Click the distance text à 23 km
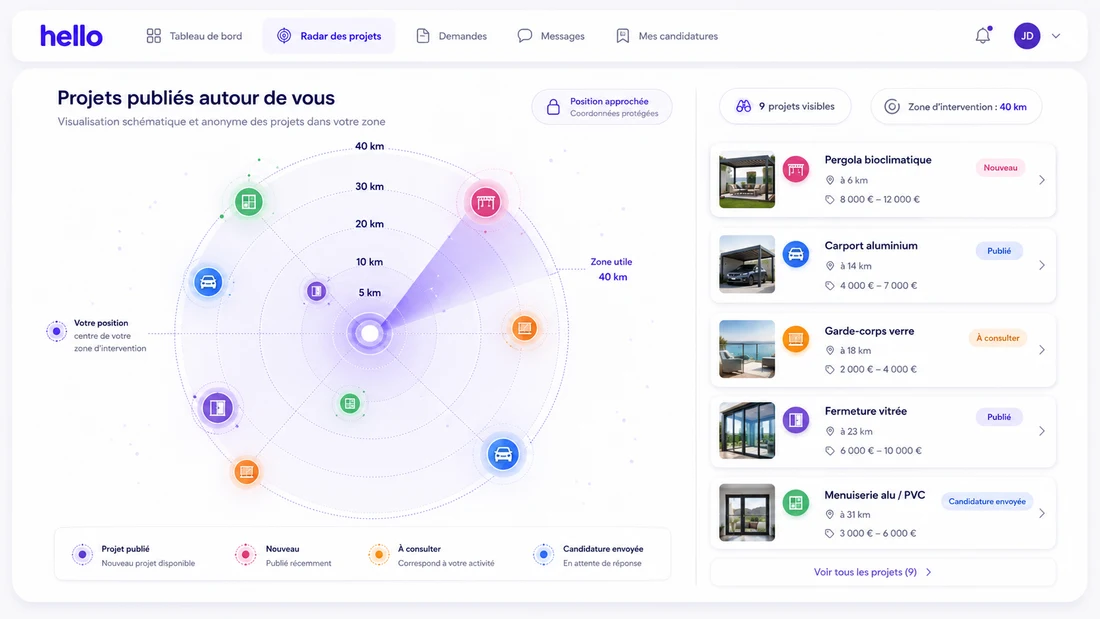The height and width of the screenshot is (619, 1100). (x=856, y=432)
